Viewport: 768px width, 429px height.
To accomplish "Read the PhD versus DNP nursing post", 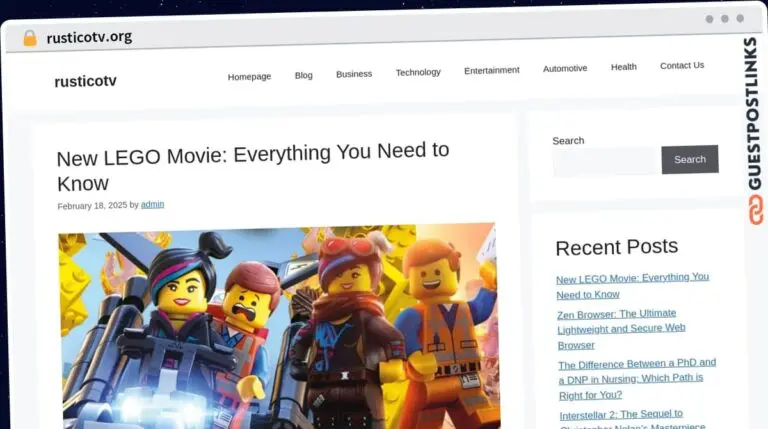I will (x=637, y=371).
